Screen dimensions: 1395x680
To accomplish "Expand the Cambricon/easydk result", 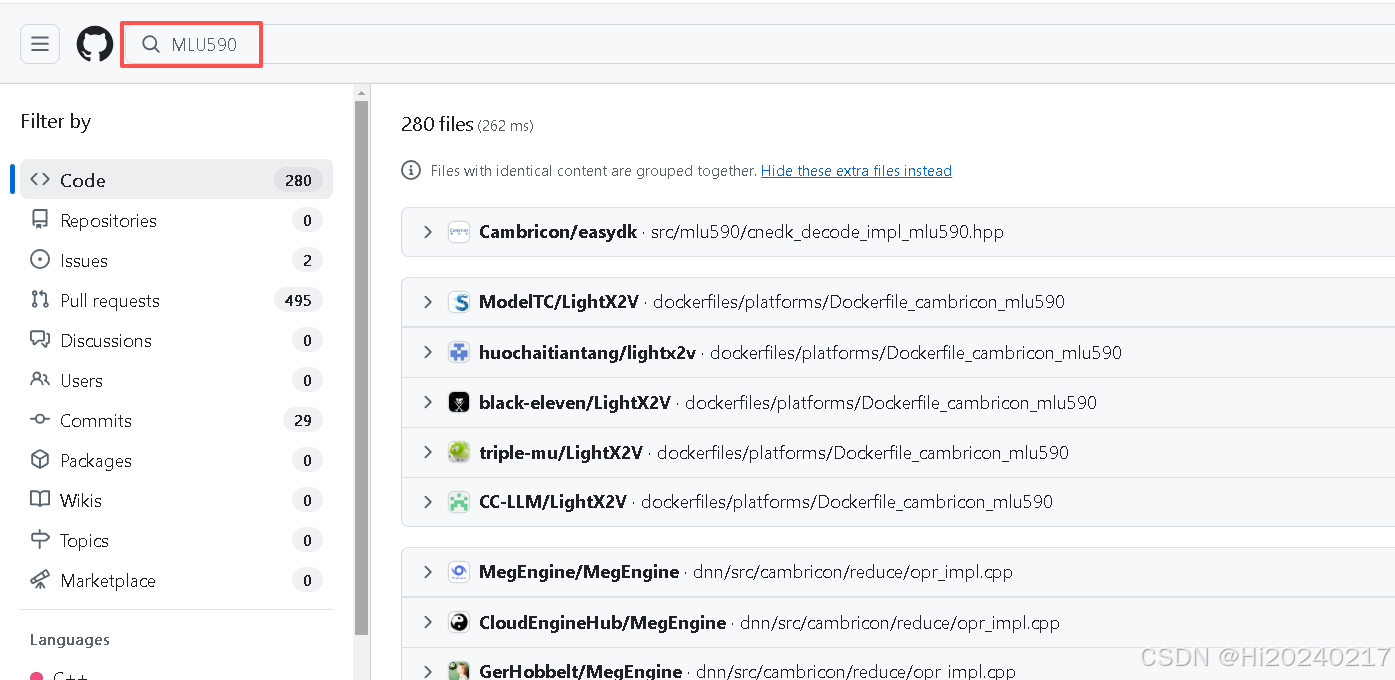I will pos(427,232).
